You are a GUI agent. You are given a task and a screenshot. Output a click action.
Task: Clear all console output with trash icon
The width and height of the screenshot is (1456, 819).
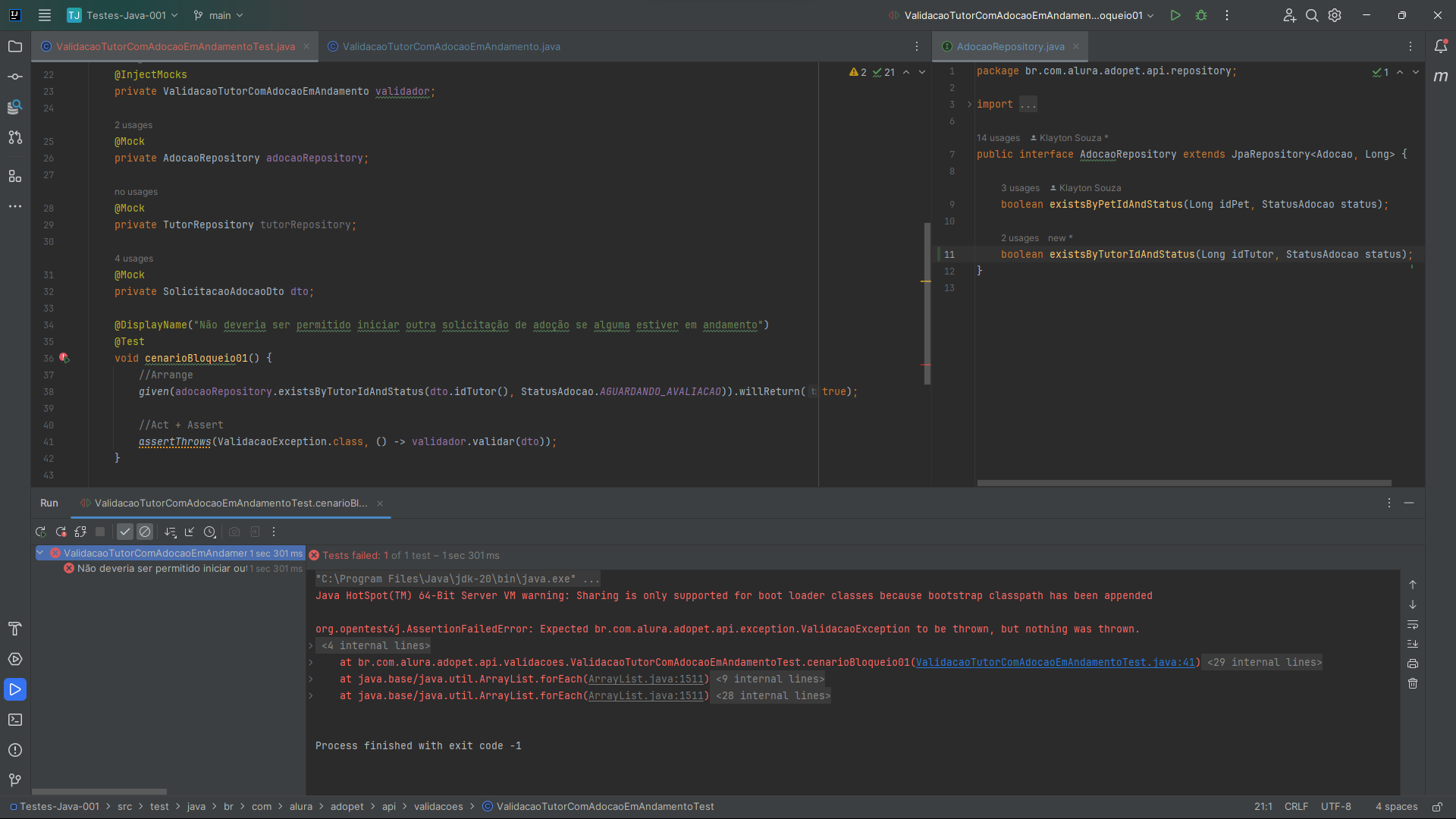(1413, 683)
